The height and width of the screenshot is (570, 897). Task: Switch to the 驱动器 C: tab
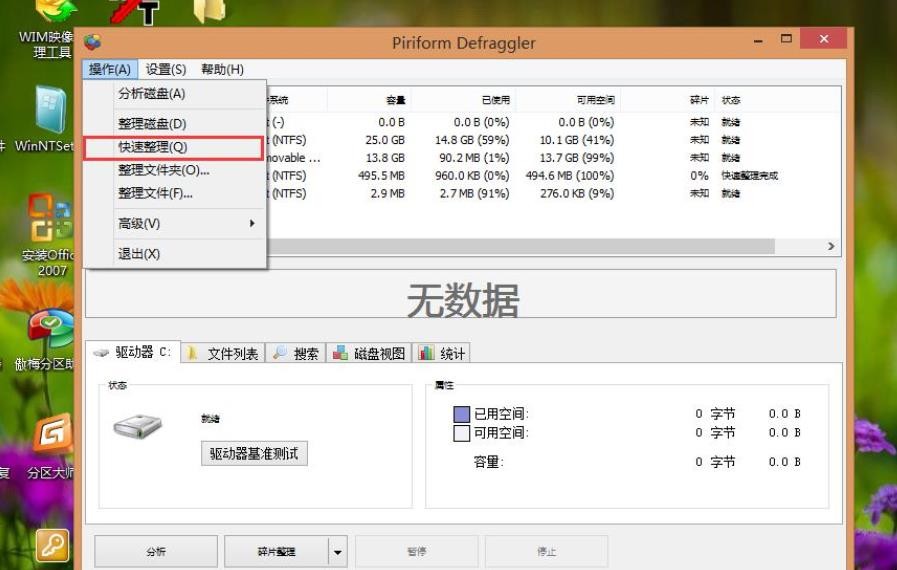click(133, 352)
